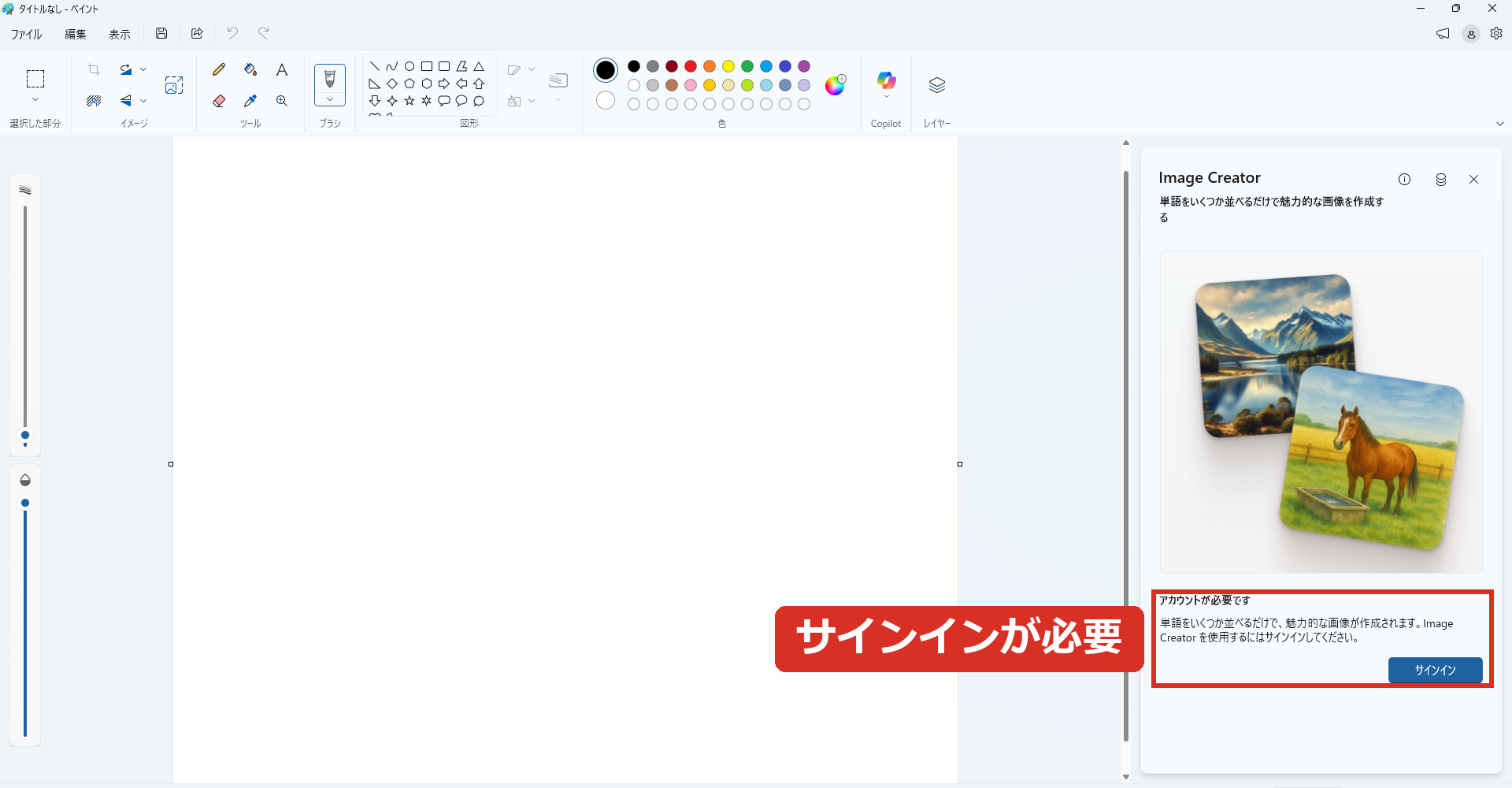Open the Image Creator info icon
This screenshot has height=788, width=1512.
(1404, 180)
